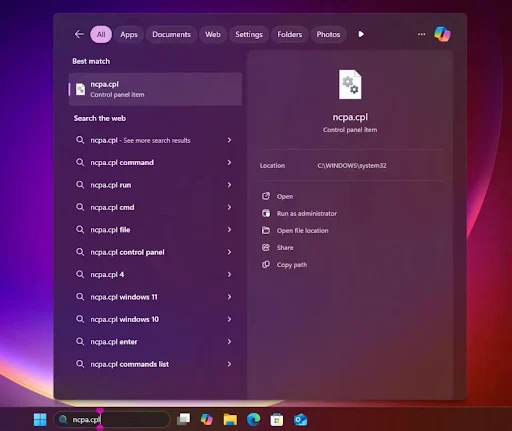This screenshot has width=512, height=431.
Task: Open Task View on the taskbar
Action: pyautogui.click(x=183, y=419)
